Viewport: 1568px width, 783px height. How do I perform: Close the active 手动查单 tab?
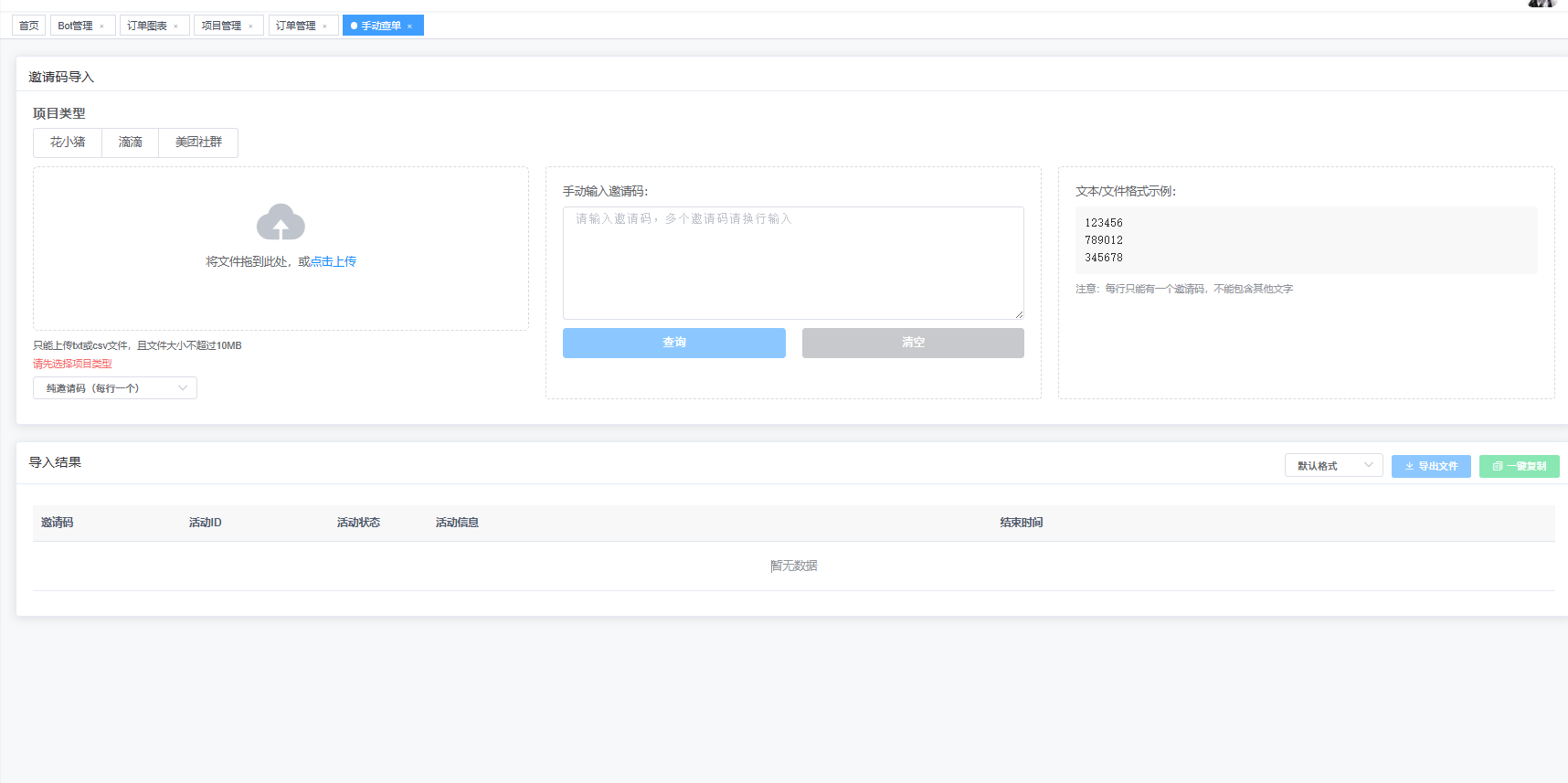(409, 26)
